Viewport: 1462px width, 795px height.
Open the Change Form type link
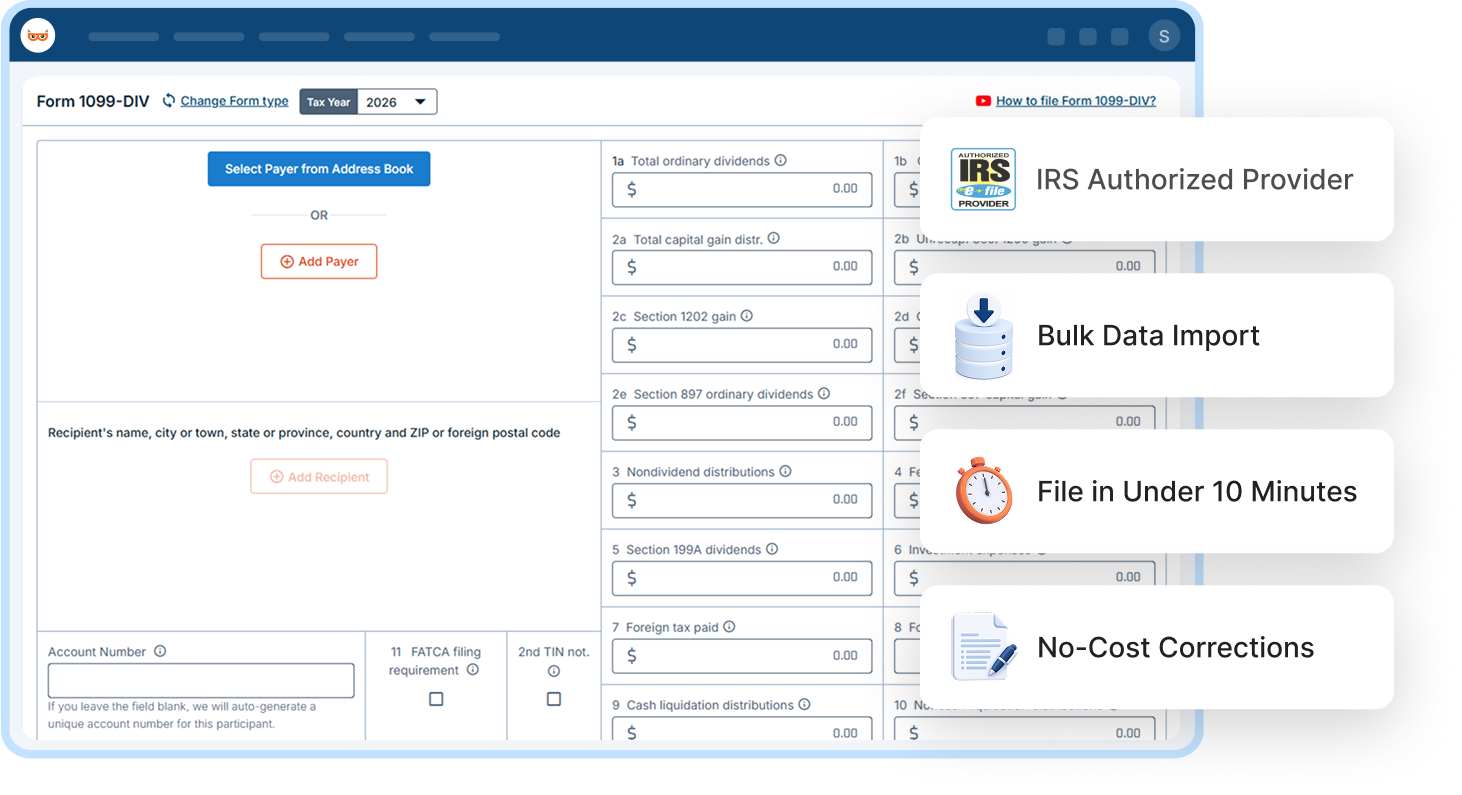click(x=234, y=101)
